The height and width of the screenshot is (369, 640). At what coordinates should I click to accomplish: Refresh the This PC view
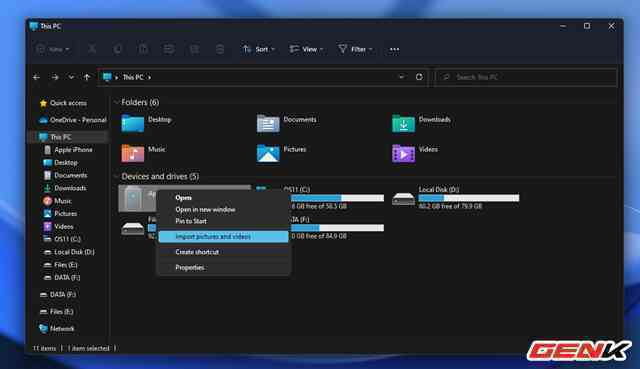click(x=419, y=77)
